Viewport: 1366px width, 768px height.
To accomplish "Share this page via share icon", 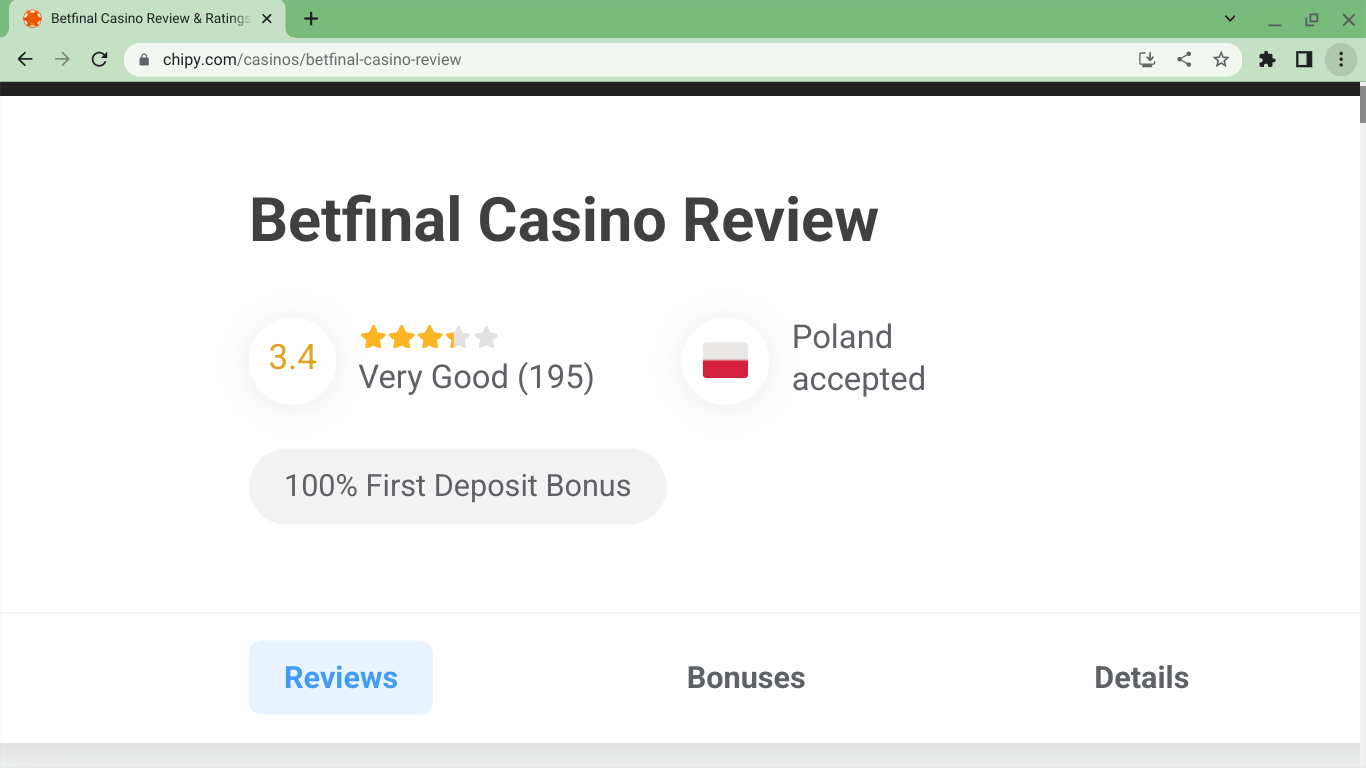I will click(x=1184, y=60).
